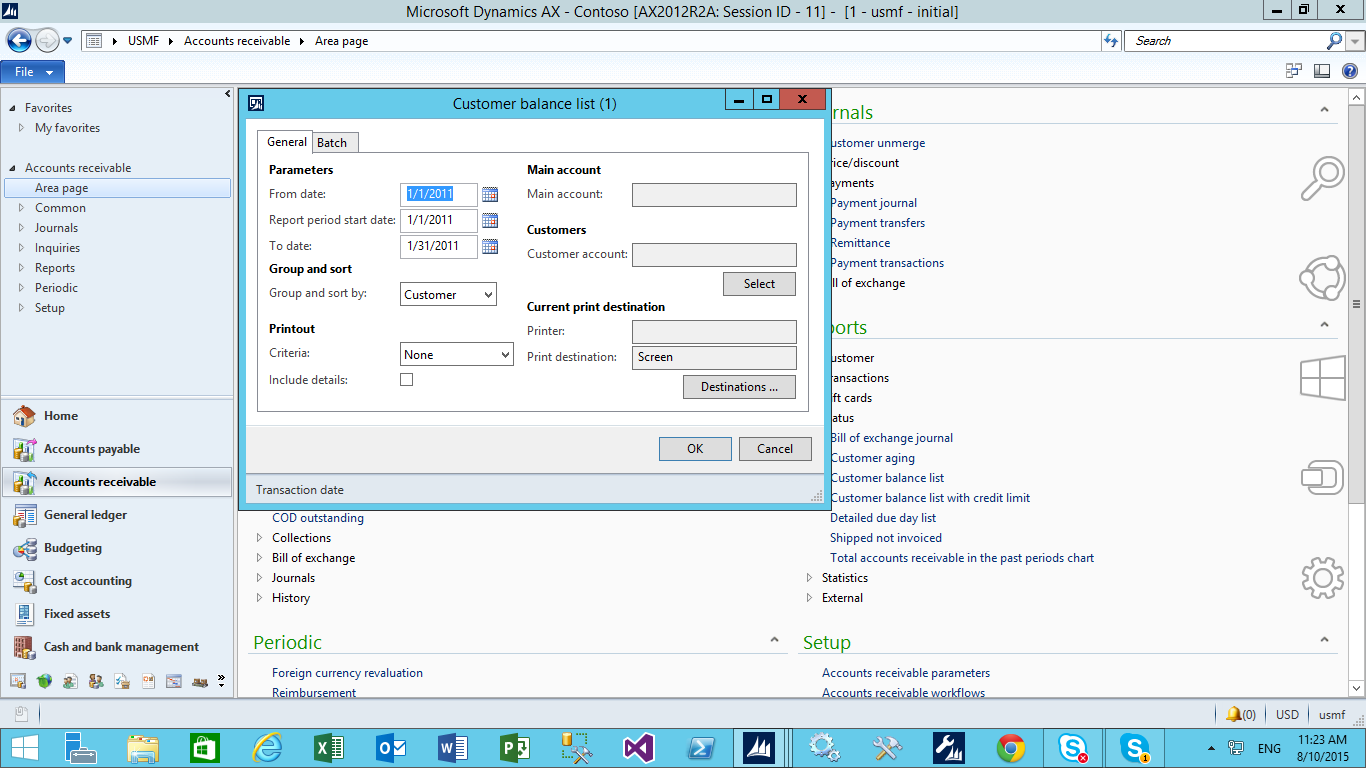Click the To date input field
Screen dimensions: 1366x768
pyautogui.click(x=439, y=246)
